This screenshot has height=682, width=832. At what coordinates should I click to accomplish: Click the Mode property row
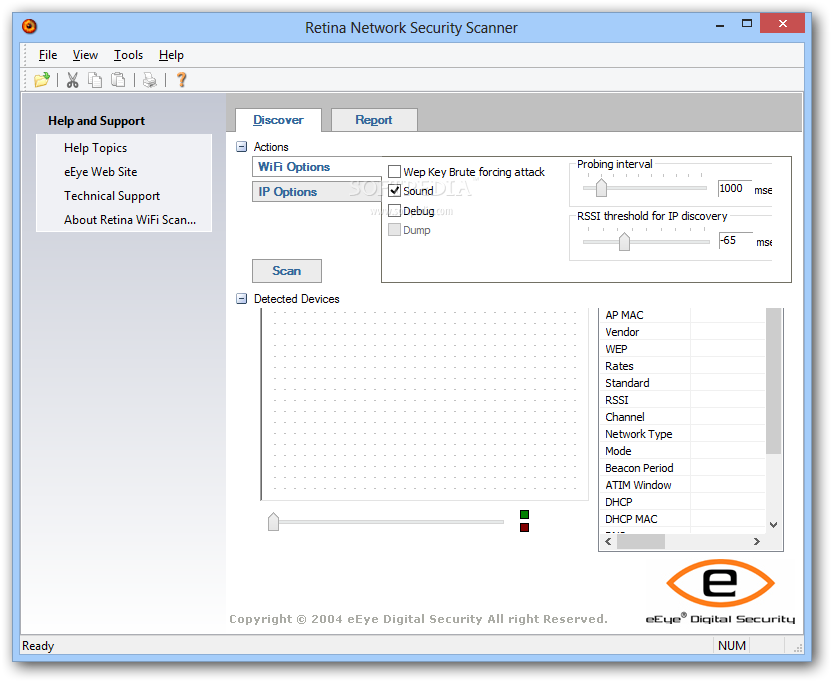point(682,451)
